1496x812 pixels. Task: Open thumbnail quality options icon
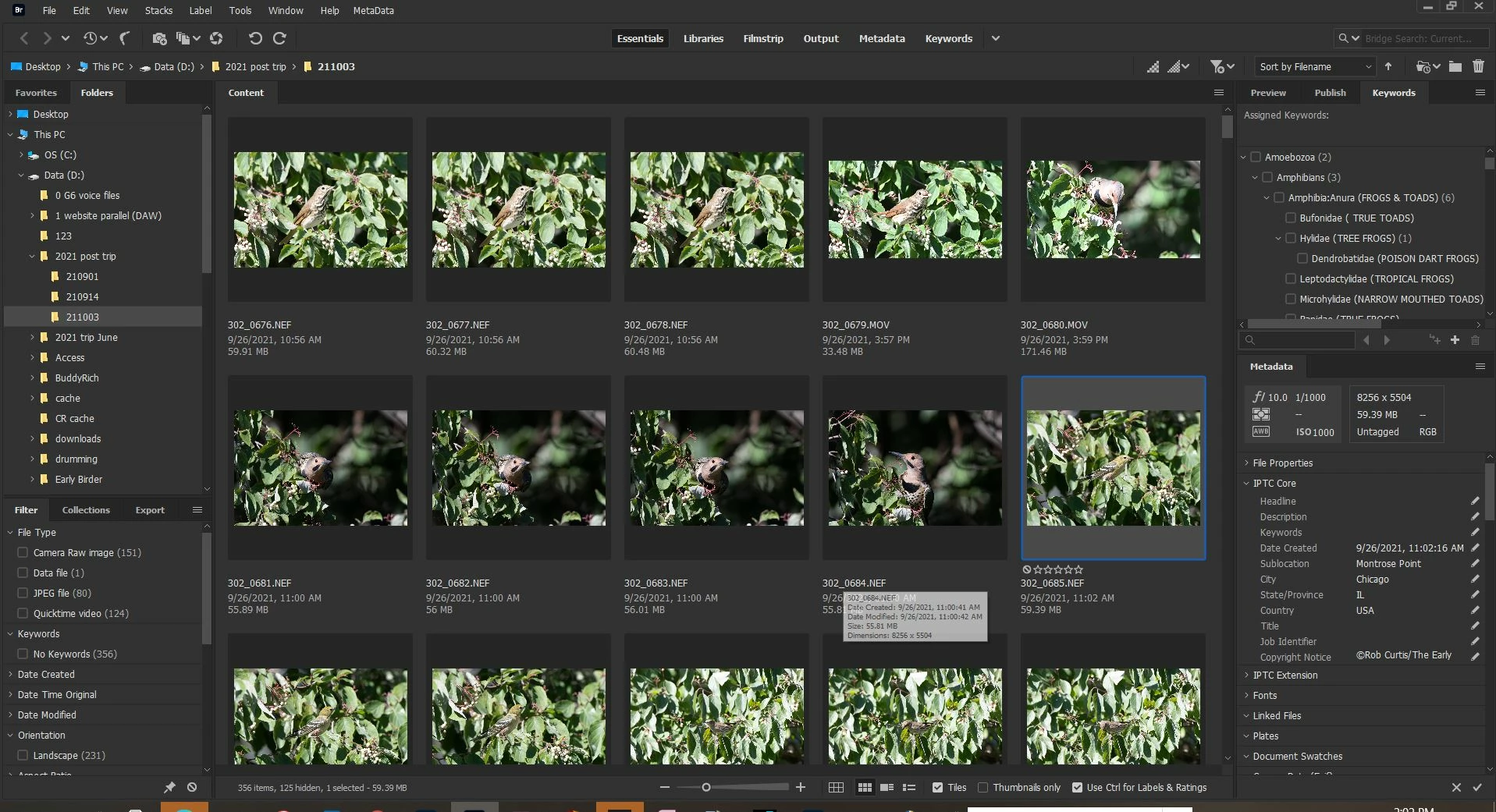(1178, 67)
